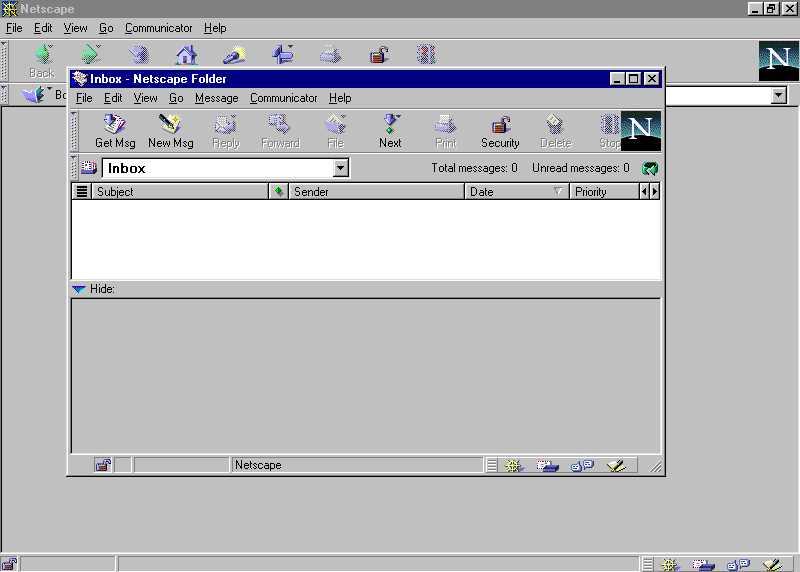Viewport: 800px width, 572px height.
Task: Click Get Msg to retrieve new mail
Action: 115,131
